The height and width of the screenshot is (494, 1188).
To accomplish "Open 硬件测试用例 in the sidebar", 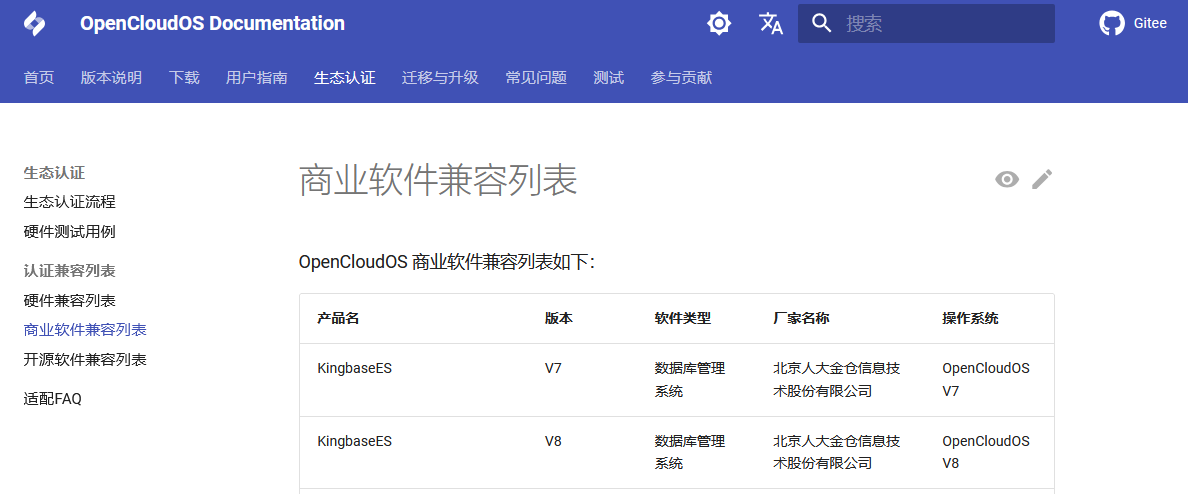I will click(x=70, y=232).
